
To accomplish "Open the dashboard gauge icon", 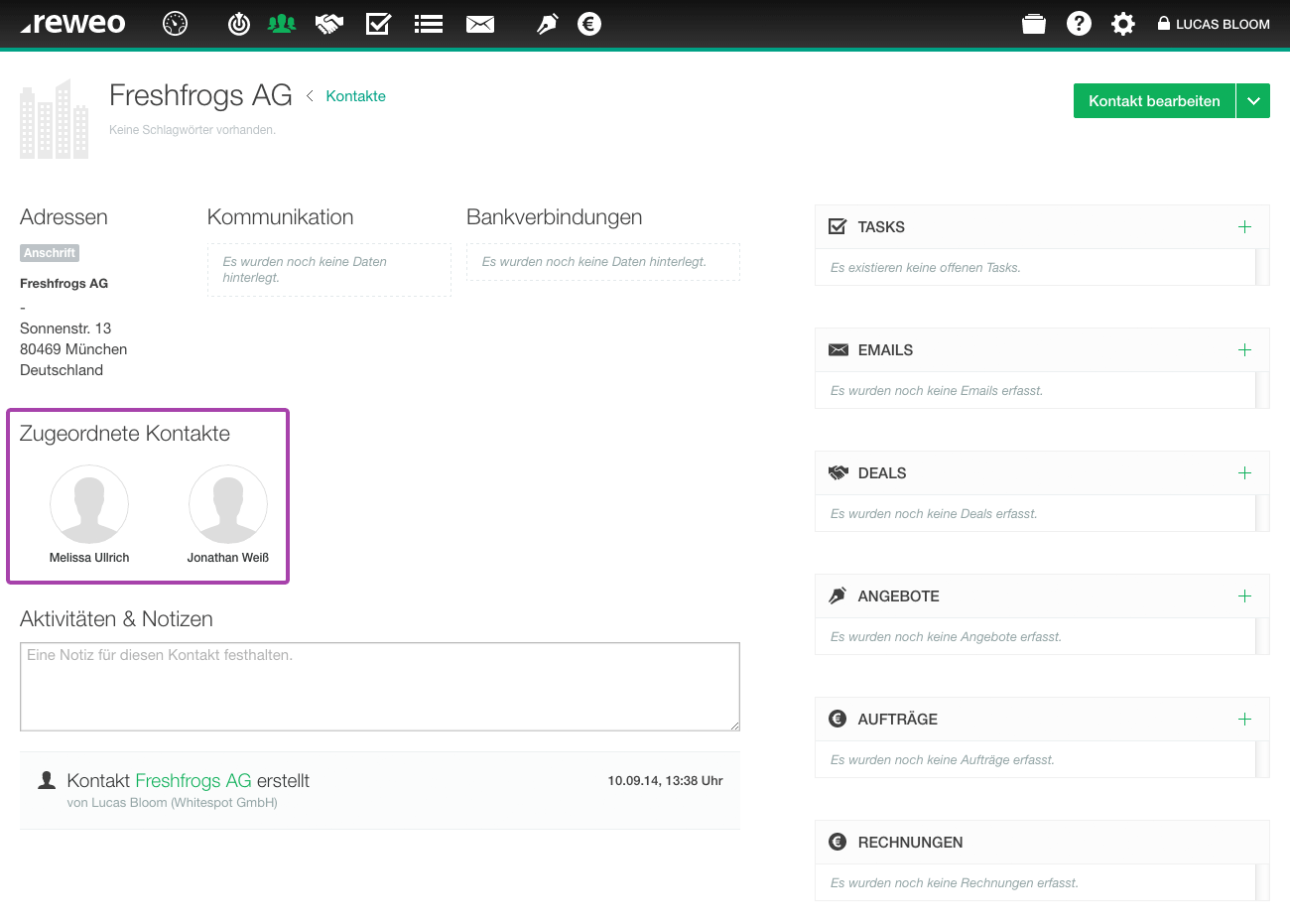I will point(175,24).
